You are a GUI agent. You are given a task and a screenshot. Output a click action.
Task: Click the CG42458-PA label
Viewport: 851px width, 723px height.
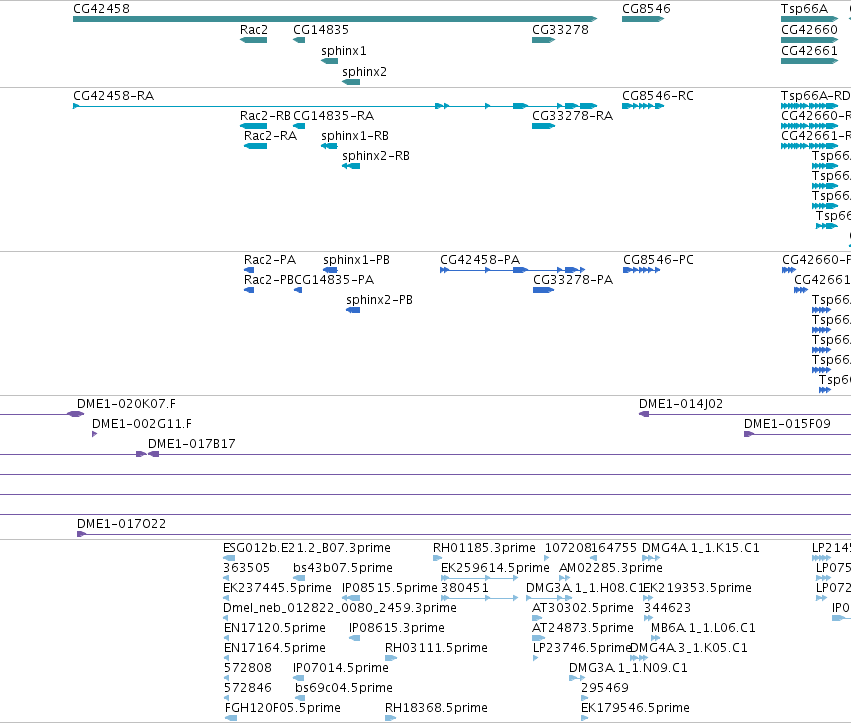pyautogui.click(x=480, y=260)
